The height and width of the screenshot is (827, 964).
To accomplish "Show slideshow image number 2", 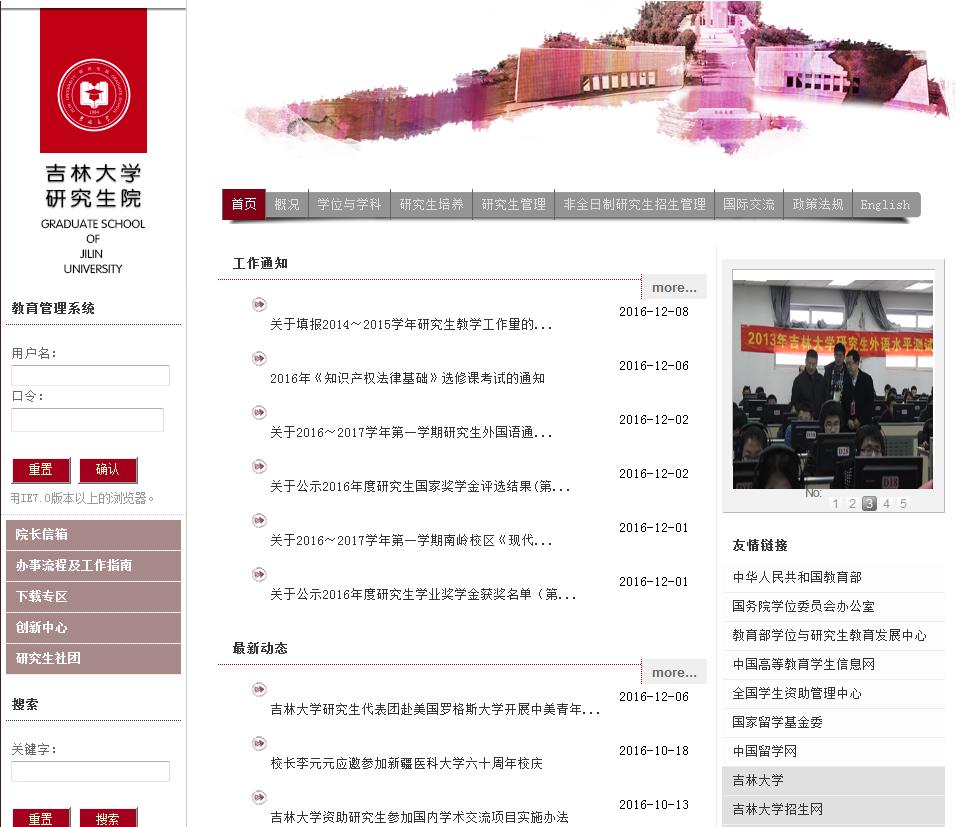I will [852, 504].
